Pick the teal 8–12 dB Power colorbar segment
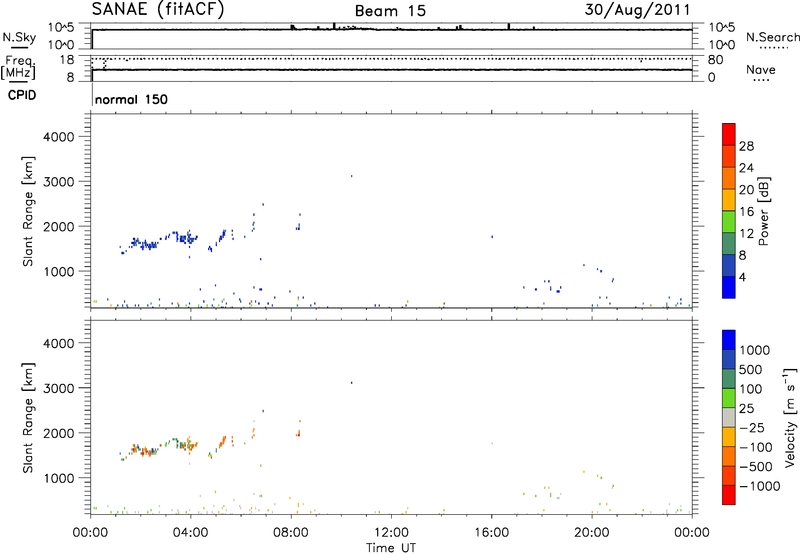This screenshot has width=800, height=554. [729, 244]
